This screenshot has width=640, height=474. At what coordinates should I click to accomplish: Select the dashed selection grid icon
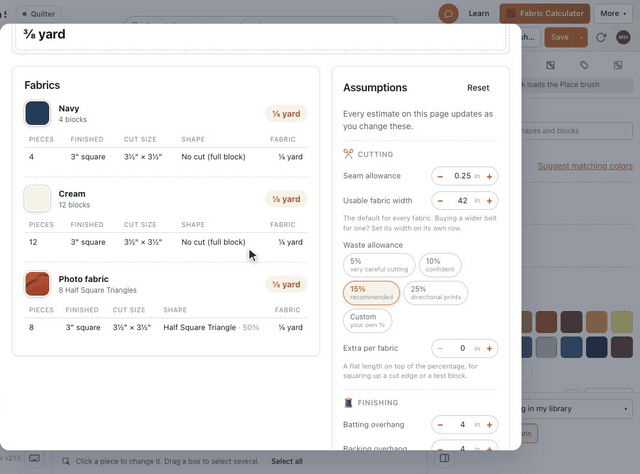click(618, 65)
